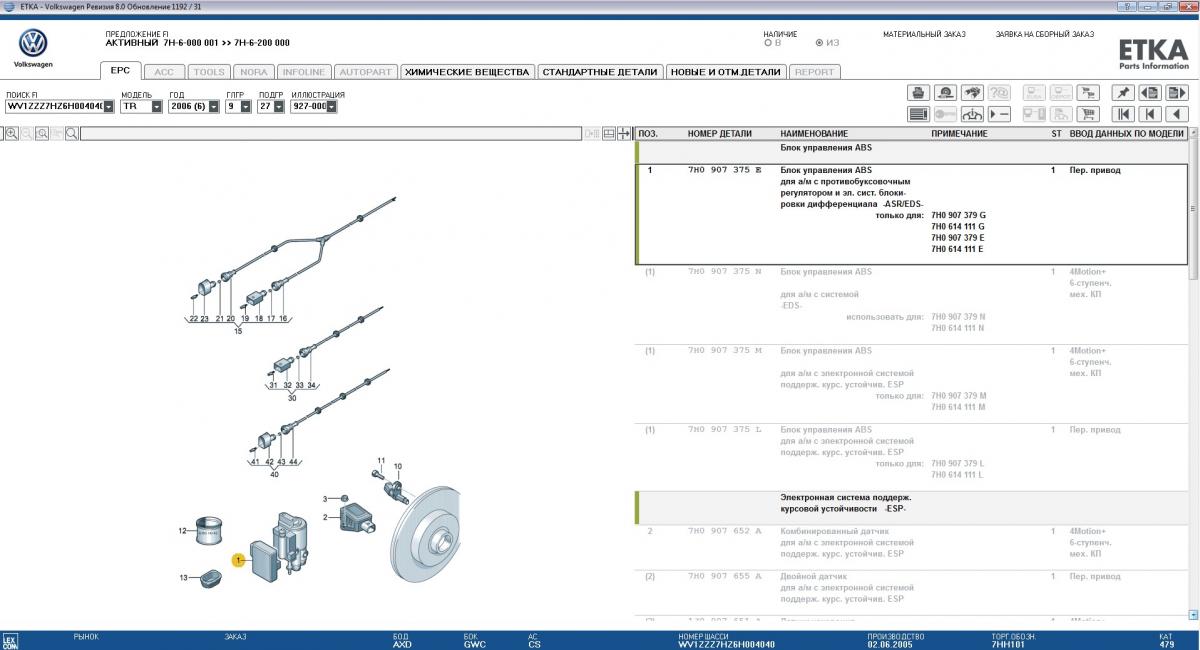This screenshot has height=650, width=1200.
Task: Select the 'В' availability radio button
Action: pos(768,43)
